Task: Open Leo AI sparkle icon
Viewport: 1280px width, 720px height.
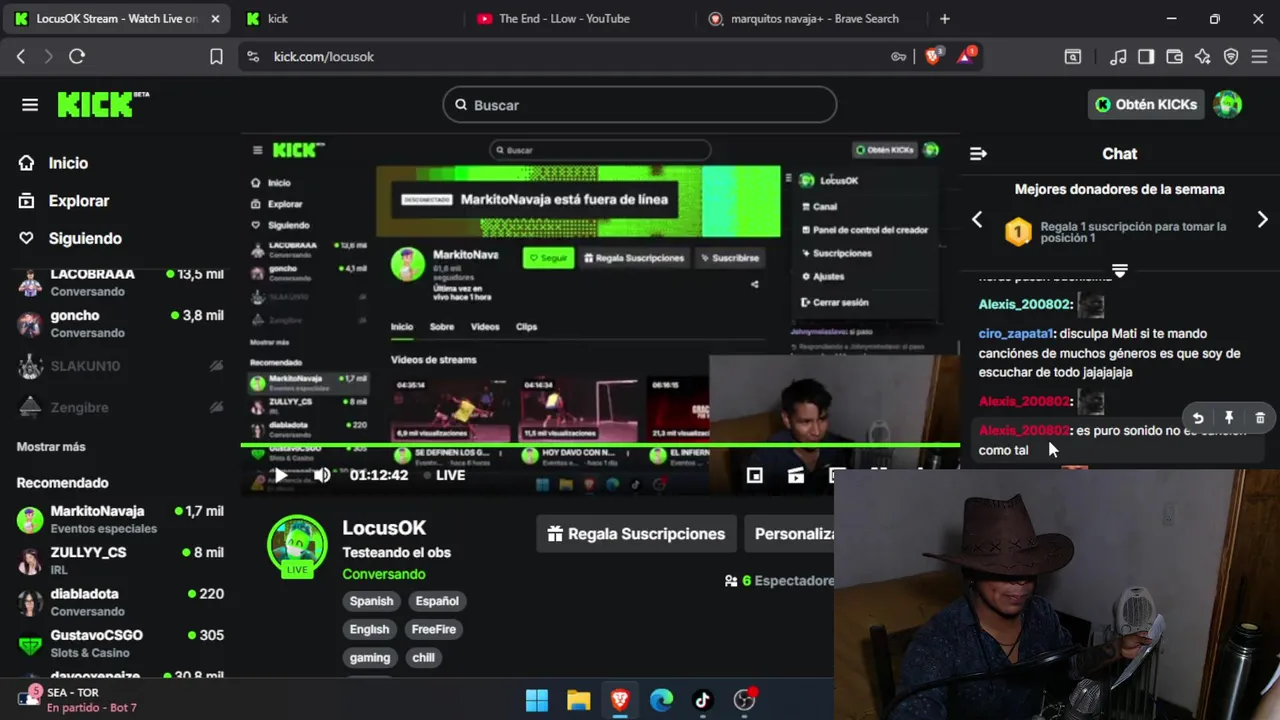Action: coord(1203,57)
